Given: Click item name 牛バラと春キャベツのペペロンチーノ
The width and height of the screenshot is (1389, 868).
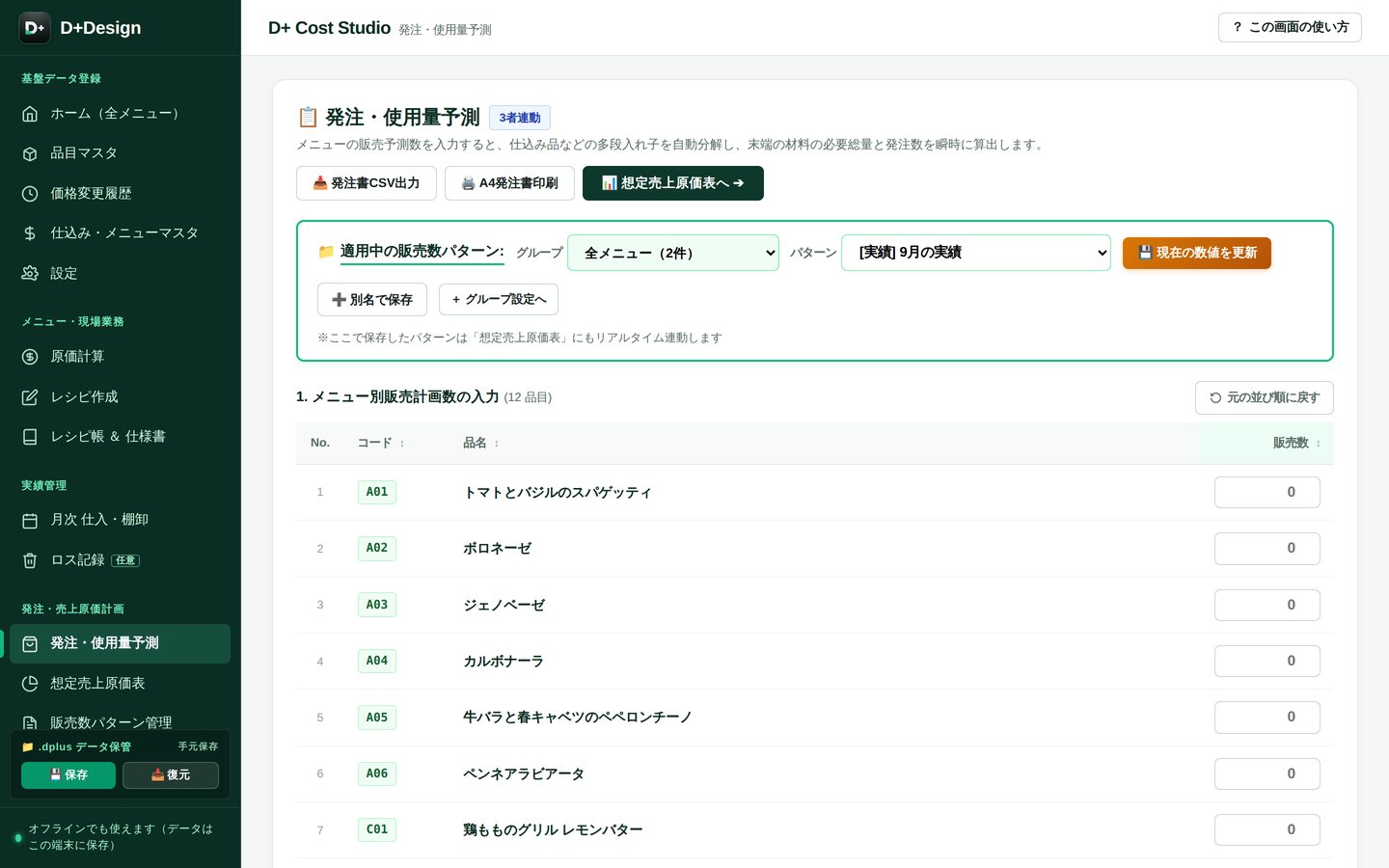Looking at the screenshot, I should click(x=578, y=718).
